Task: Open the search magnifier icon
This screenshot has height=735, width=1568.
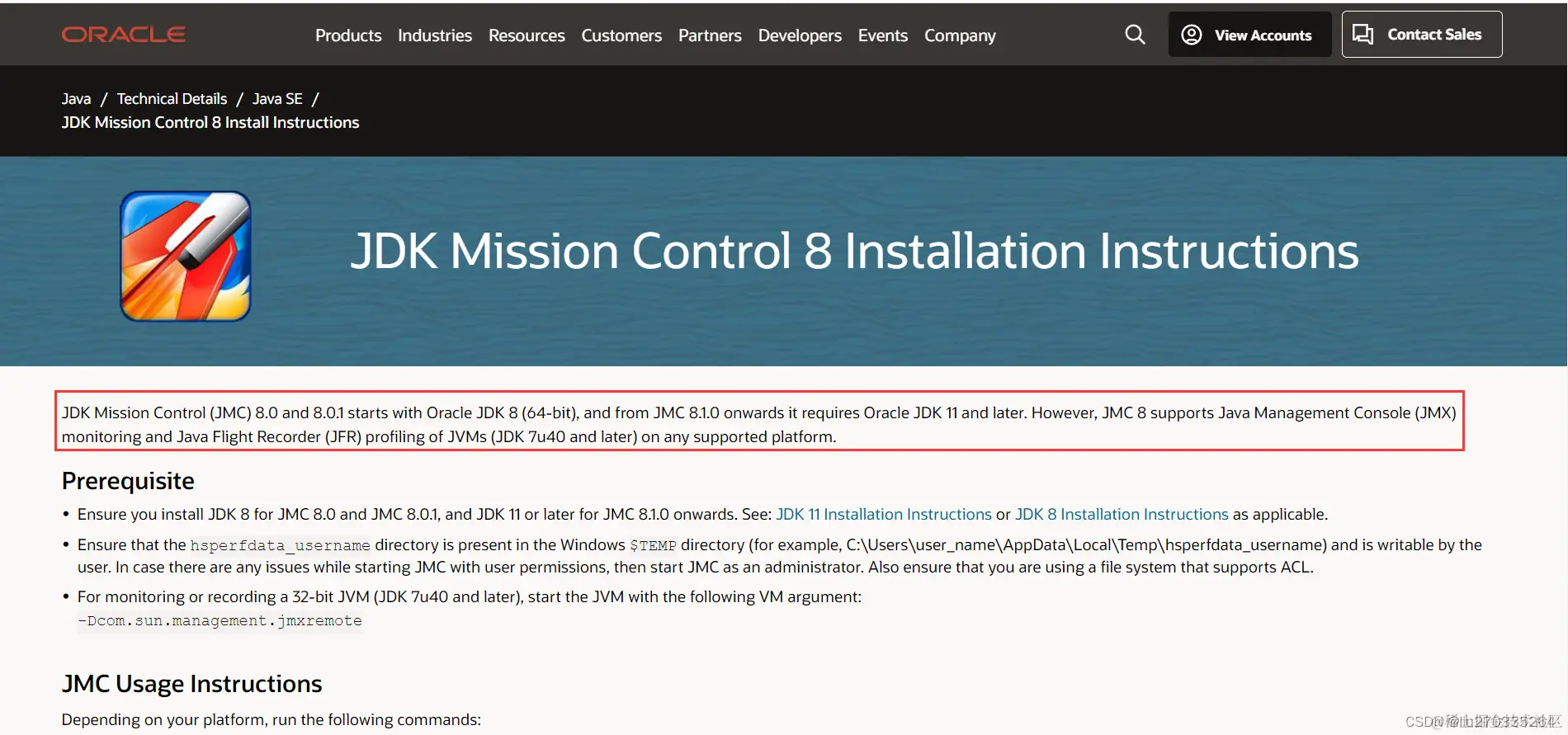Action: pyautogui.click(x=1135, y=35)
